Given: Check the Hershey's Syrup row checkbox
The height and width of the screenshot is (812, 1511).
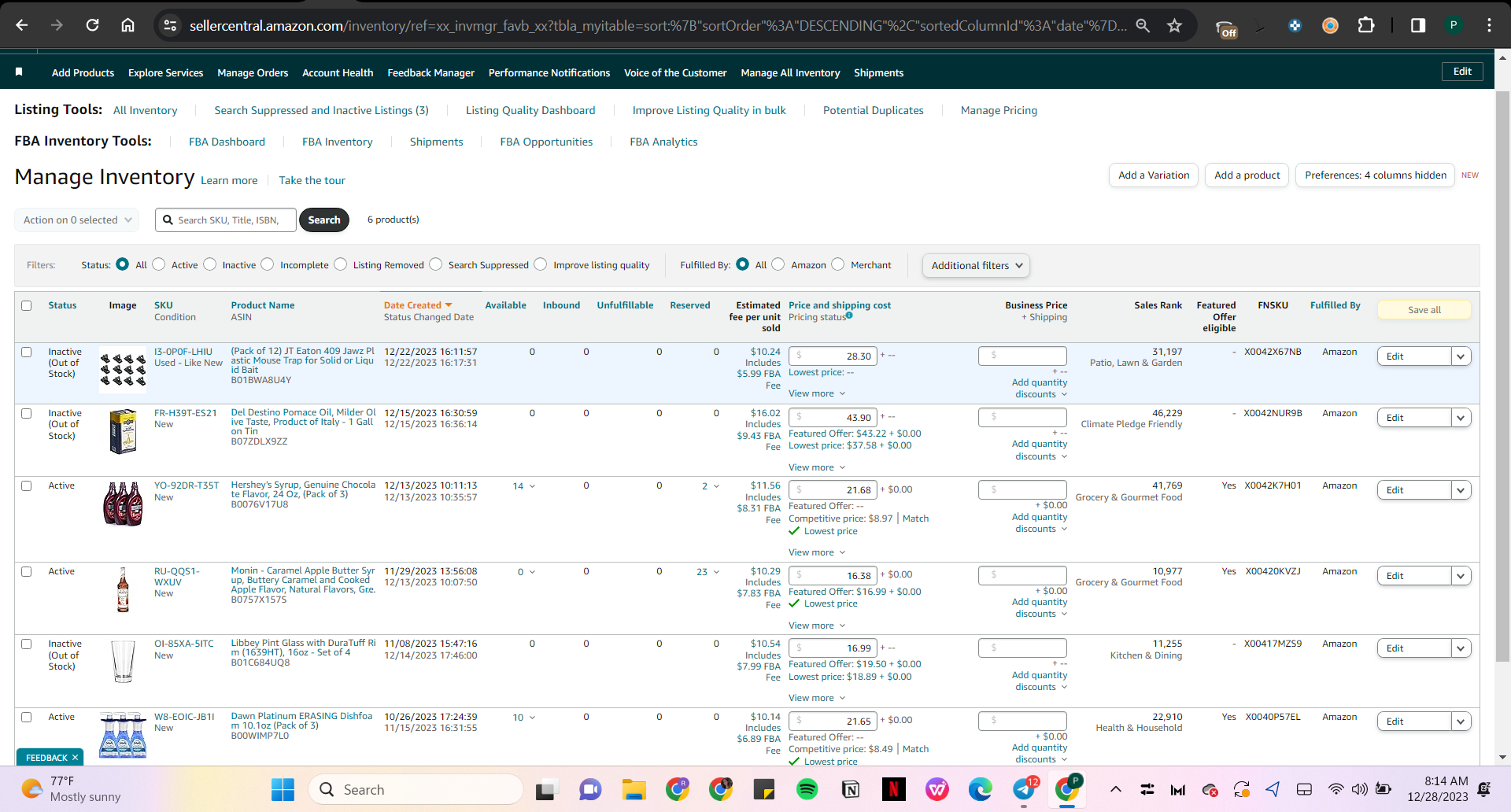Looking at the screenshot, I should point(27,485).
